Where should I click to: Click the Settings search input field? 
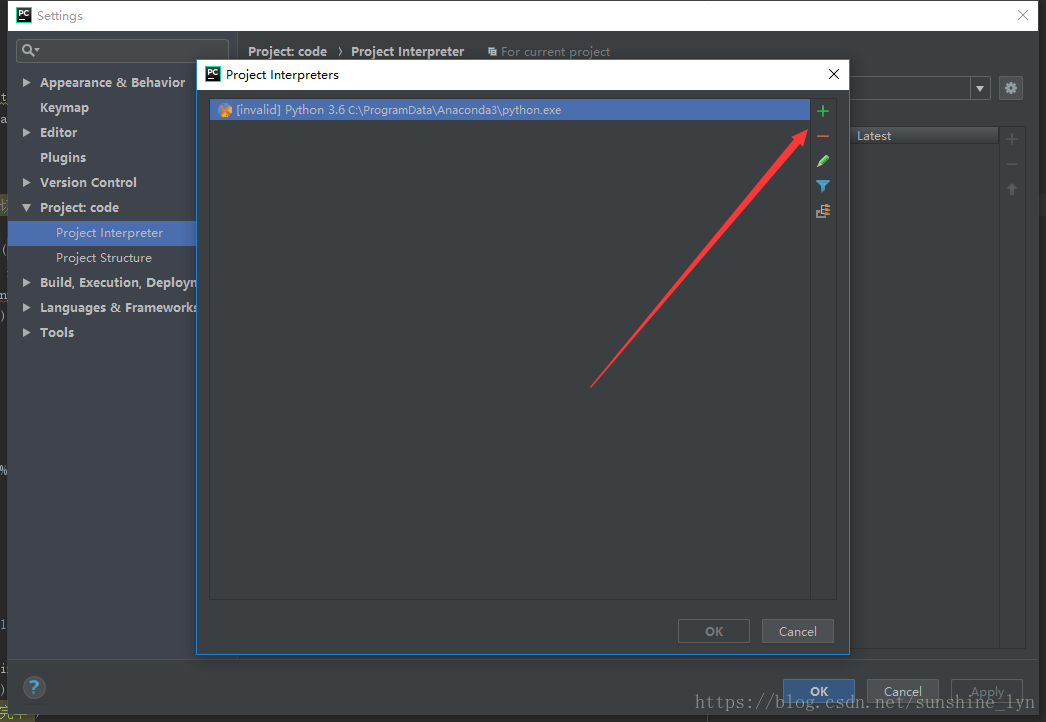tap(122, 50)
